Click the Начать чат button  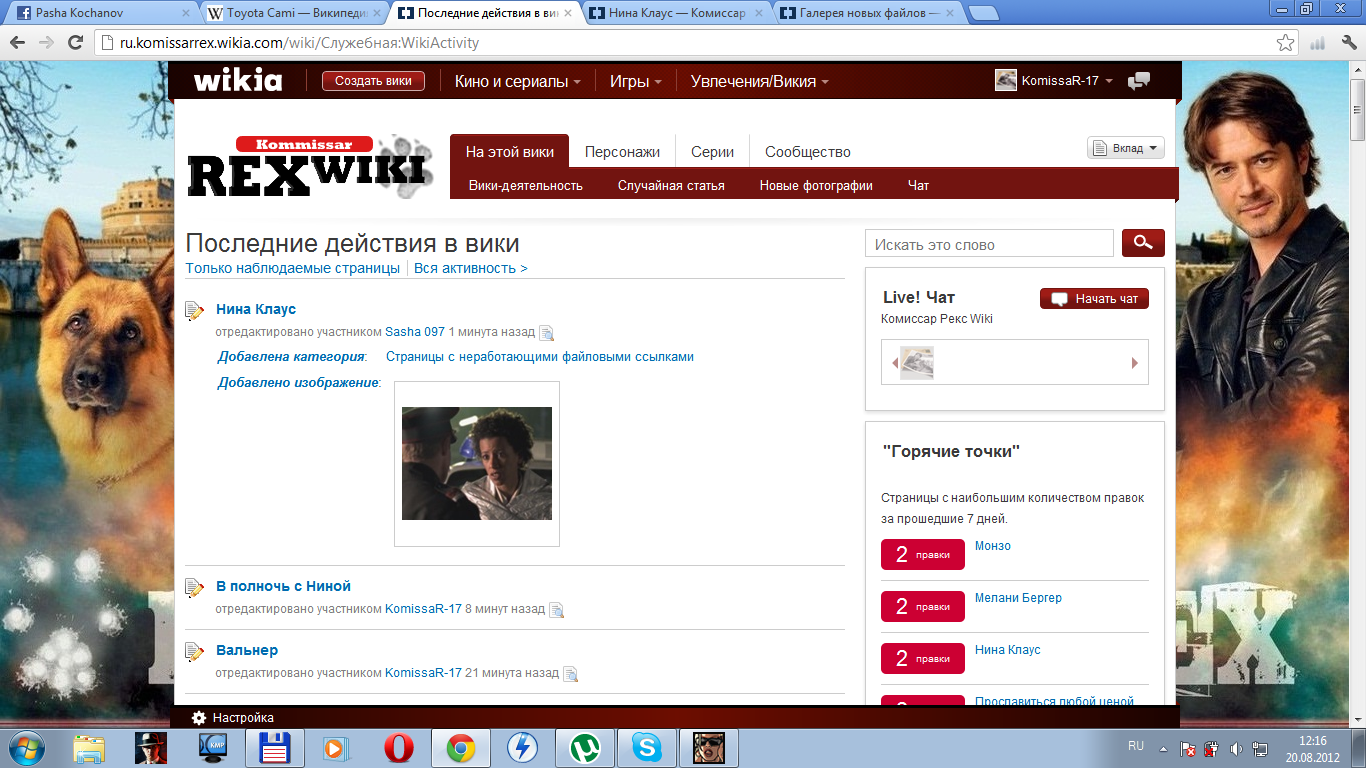pos(1094,298)
